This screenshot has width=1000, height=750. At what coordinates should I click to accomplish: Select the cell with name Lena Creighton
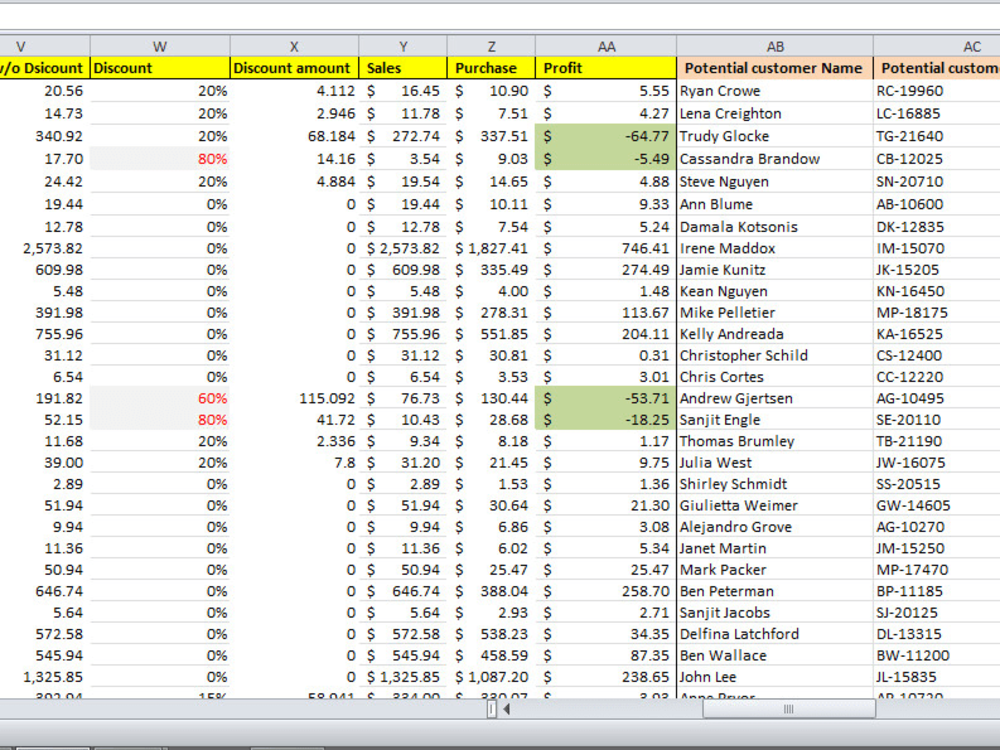point(775,114)
